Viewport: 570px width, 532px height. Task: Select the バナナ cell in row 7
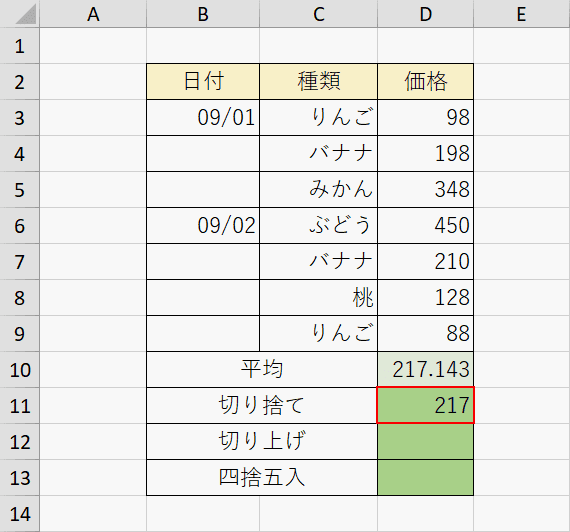pyautogui.click(x=318, y=262)
